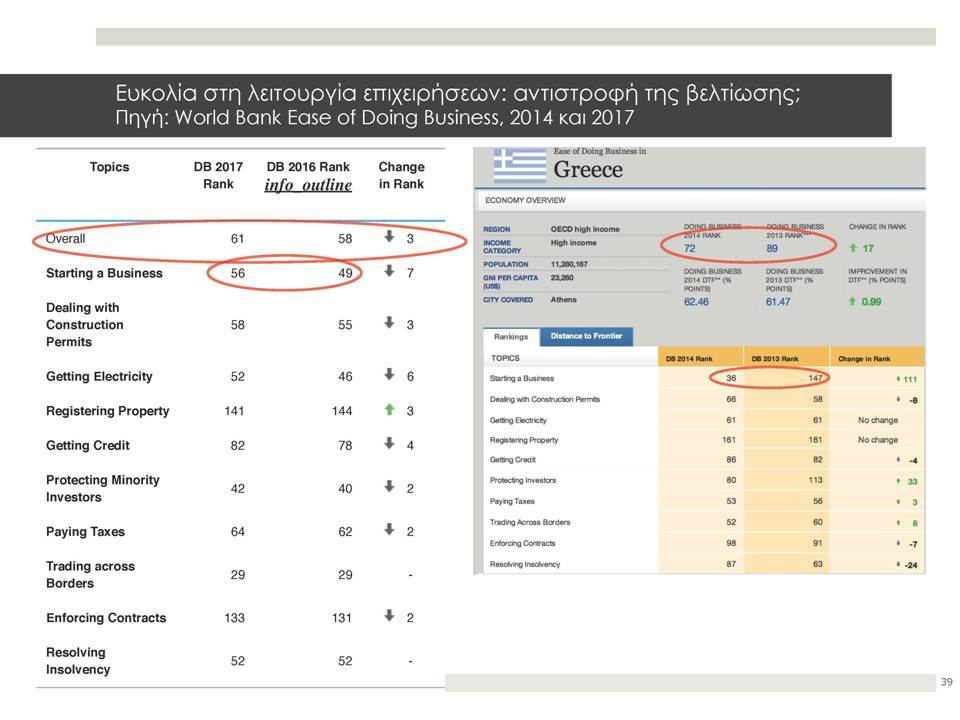Click the Starting a Business DB 2016 rank 49
Image resolution: width=960 pixels, height=720 pixels.
[345, 273]
